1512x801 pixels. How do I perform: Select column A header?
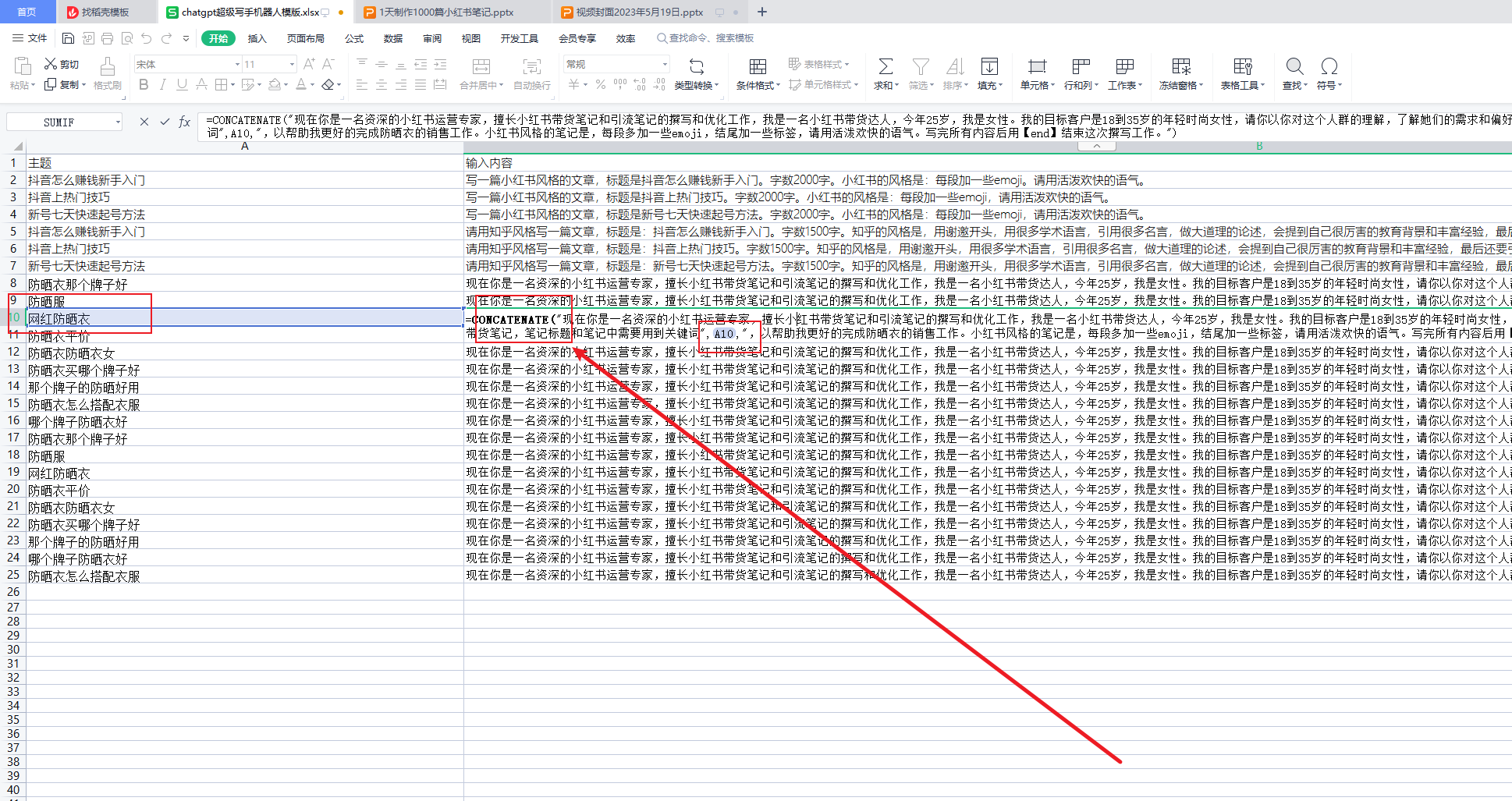(244, 146)
